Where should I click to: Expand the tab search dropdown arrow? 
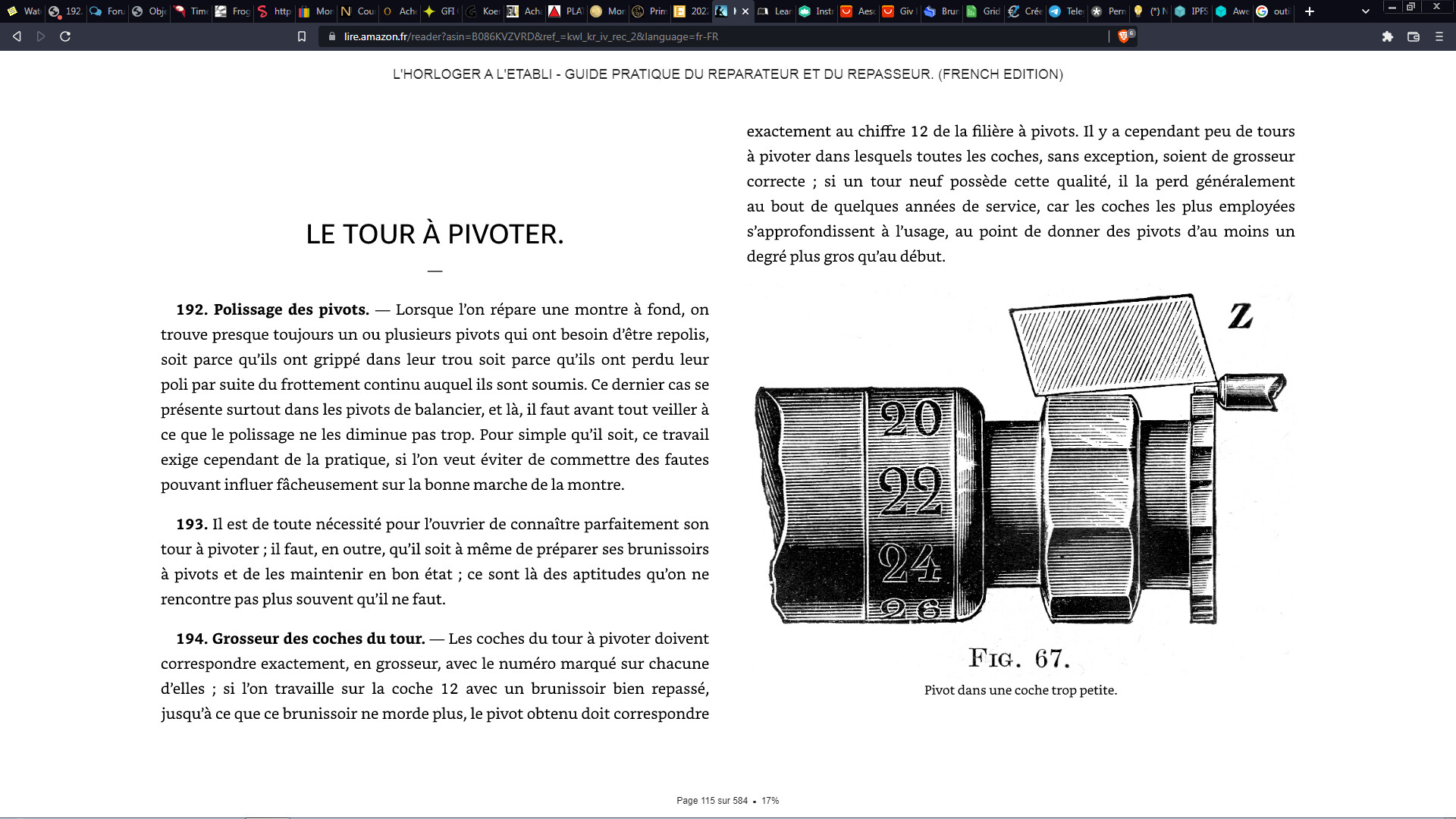point(1366,11)
